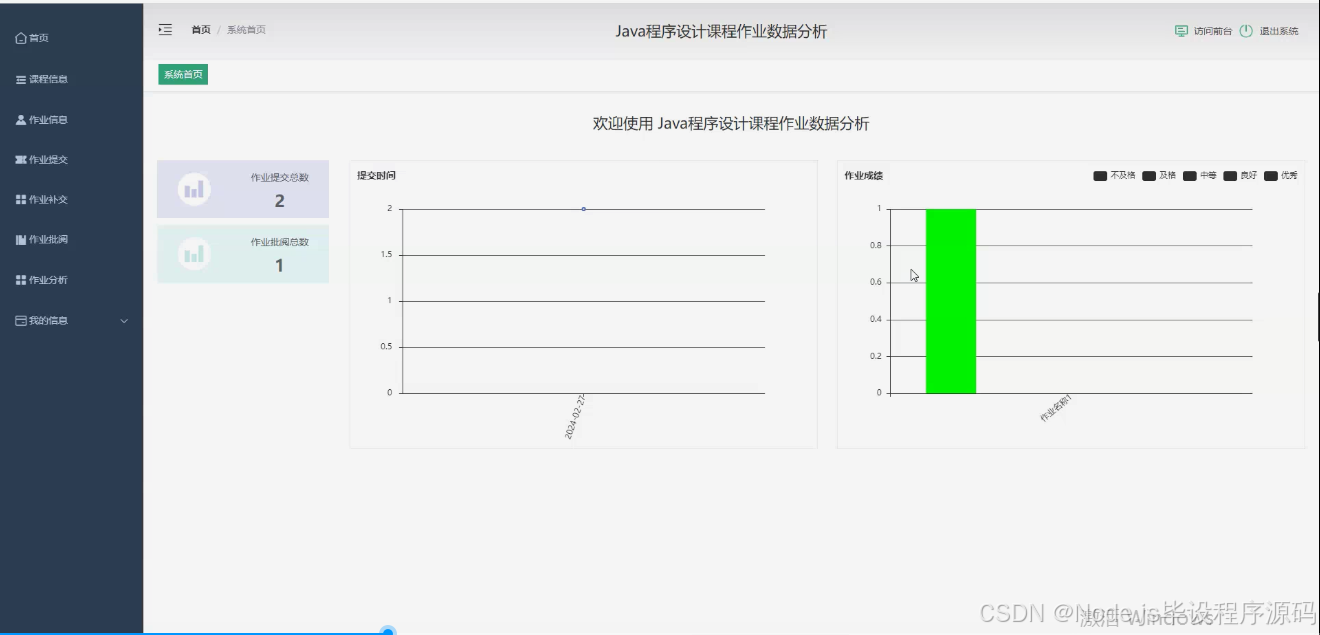Switch to the 系统首页 tab
The width and height of the screenshot is (1320, 635).
[x=182, y=74]
